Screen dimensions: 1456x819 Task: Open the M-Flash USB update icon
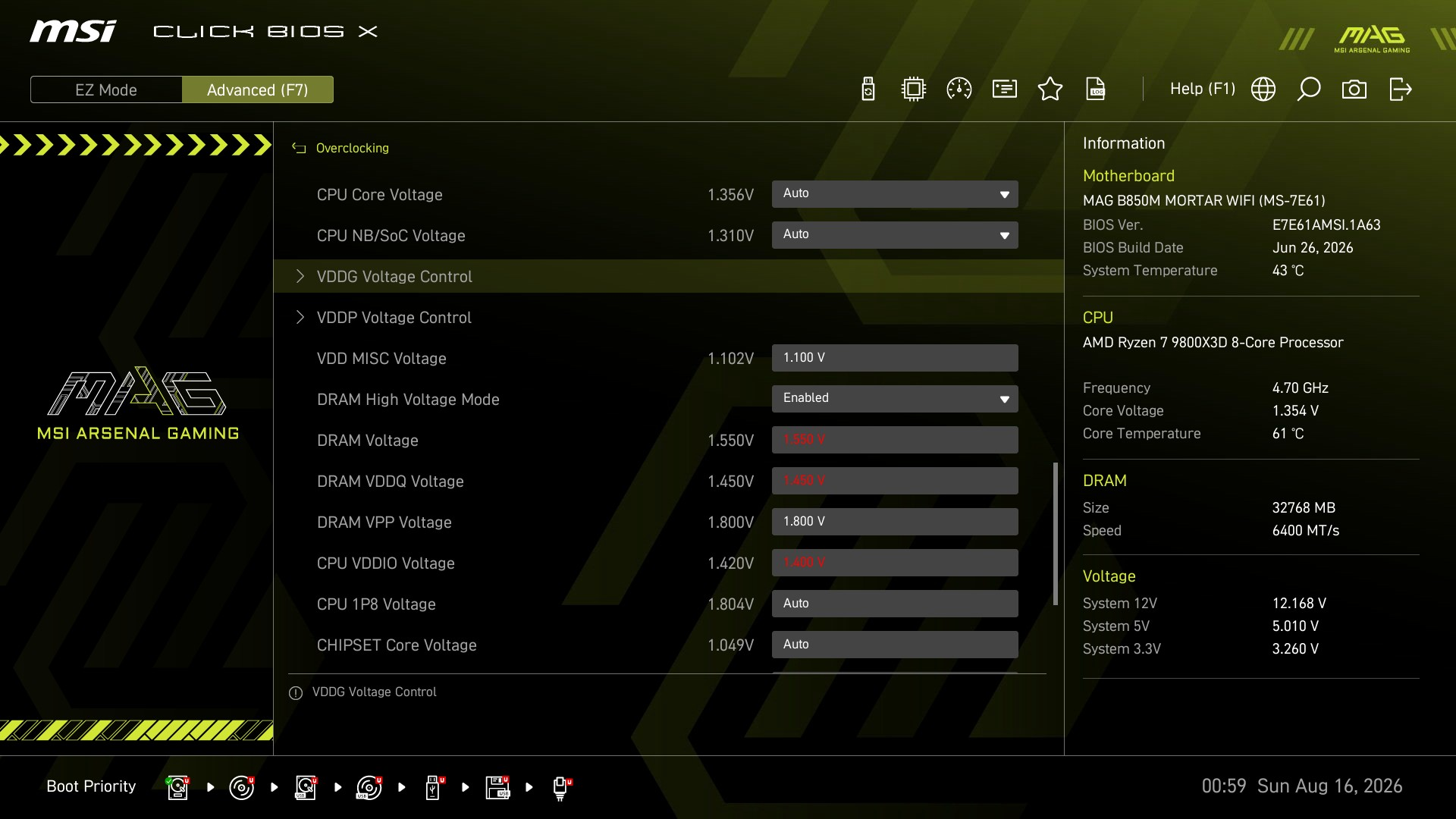click(868, 89)
